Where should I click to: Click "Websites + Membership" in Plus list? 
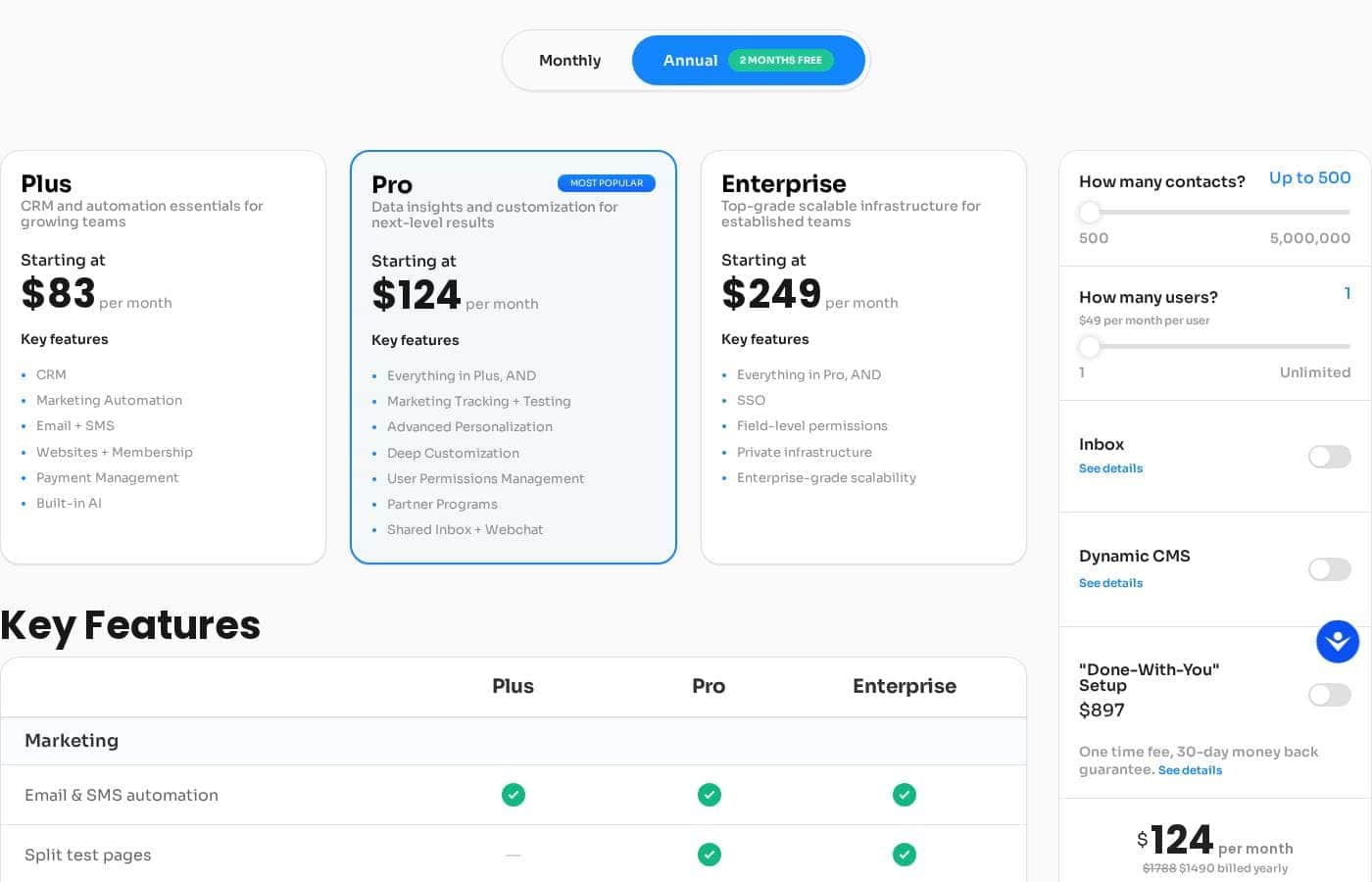[x=115, y=452]
